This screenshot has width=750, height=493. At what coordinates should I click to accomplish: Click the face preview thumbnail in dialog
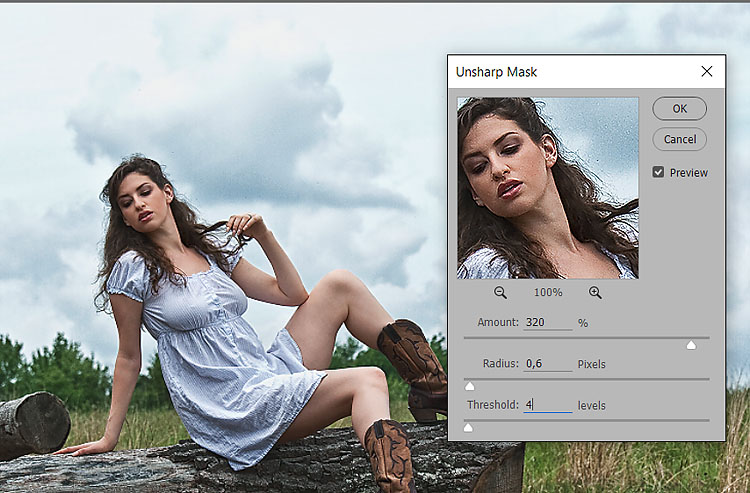(x=548, y=188)
